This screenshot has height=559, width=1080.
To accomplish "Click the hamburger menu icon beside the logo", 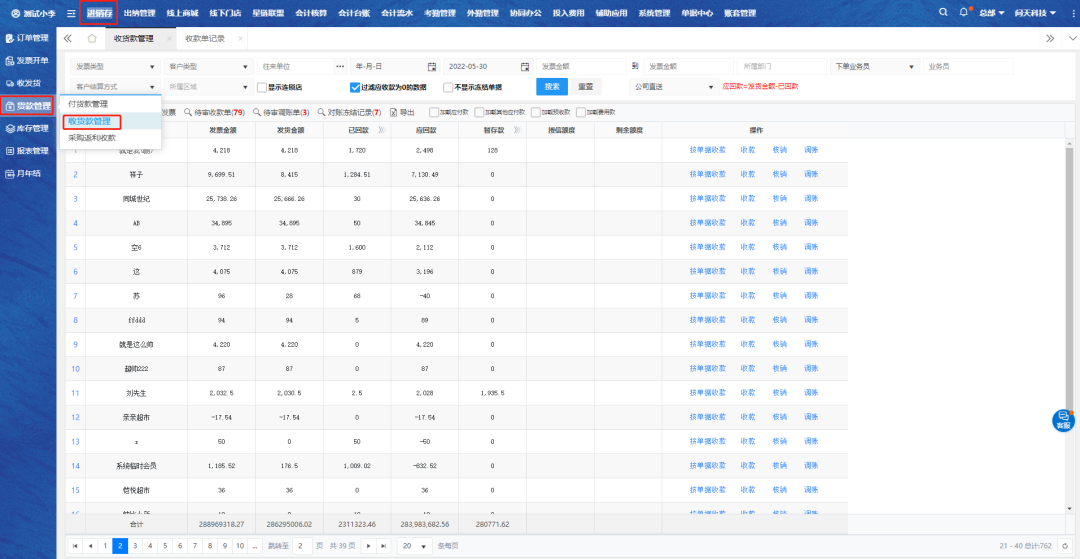I will (x=71, y=13).
